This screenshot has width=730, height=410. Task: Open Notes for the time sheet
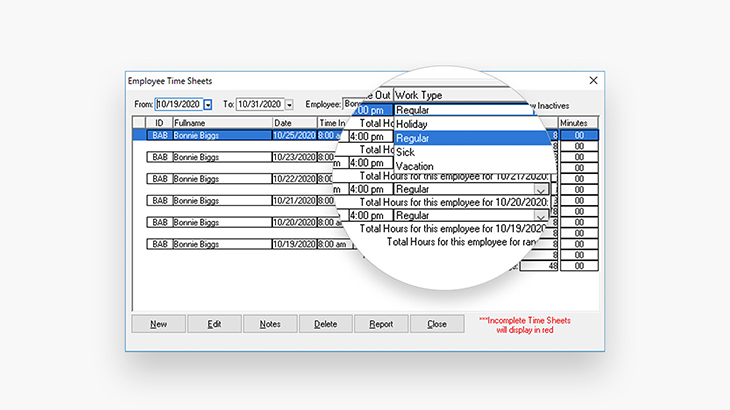coord(270,324)
